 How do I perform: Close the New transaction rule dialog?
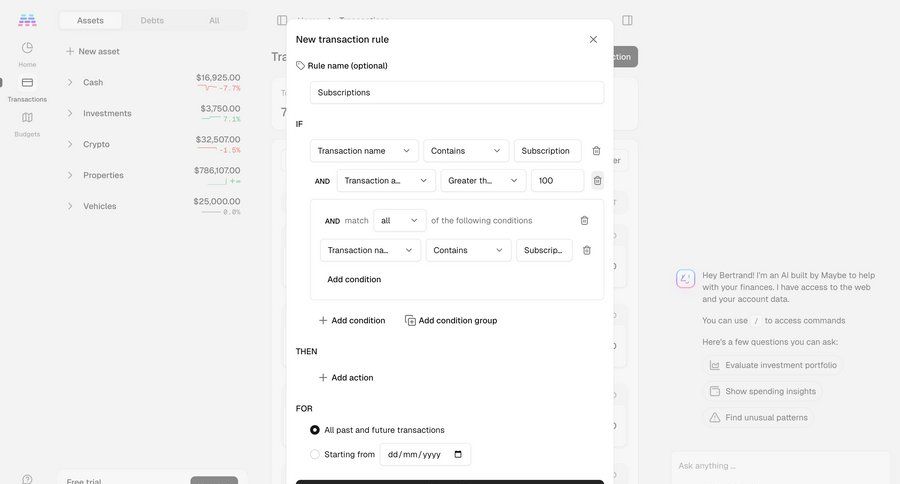[x=593, y=39]
